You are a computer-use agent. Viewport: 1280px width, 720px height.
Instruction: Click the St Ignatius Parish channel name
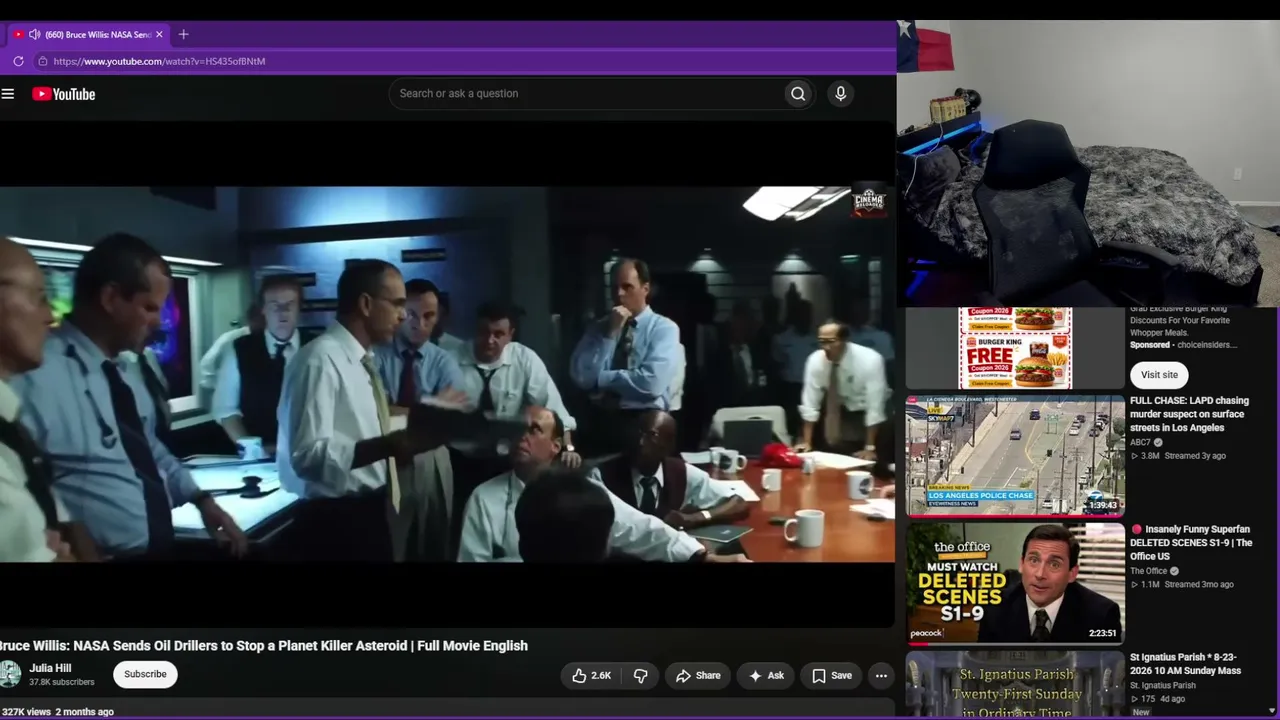(1162, 686)
